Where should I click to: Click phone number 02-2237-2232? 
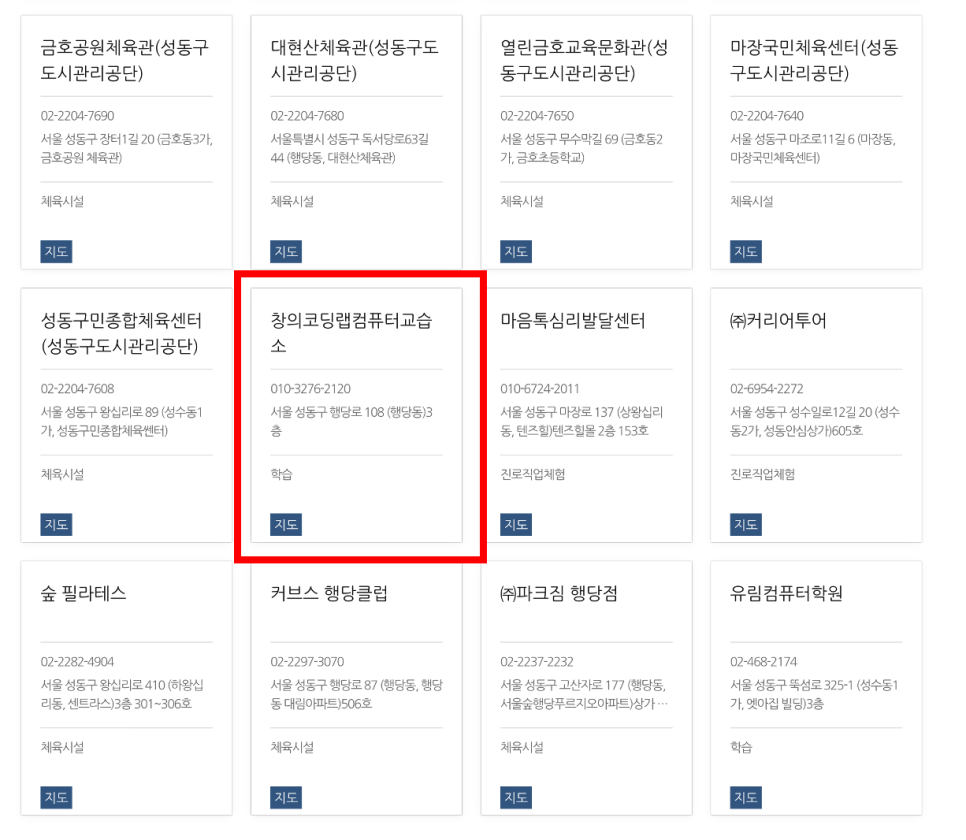(x=537, y=662)
